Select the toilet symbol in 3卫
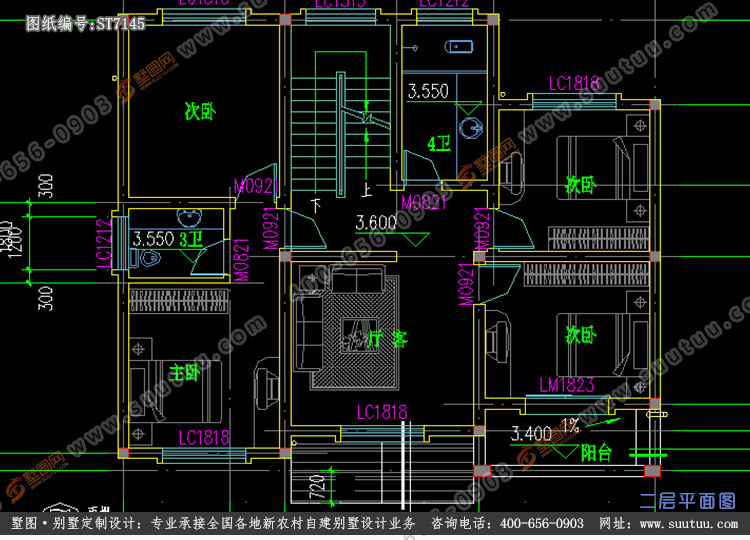Image resolution: width=750 pixels, height=540 pixels. (146, 259)
